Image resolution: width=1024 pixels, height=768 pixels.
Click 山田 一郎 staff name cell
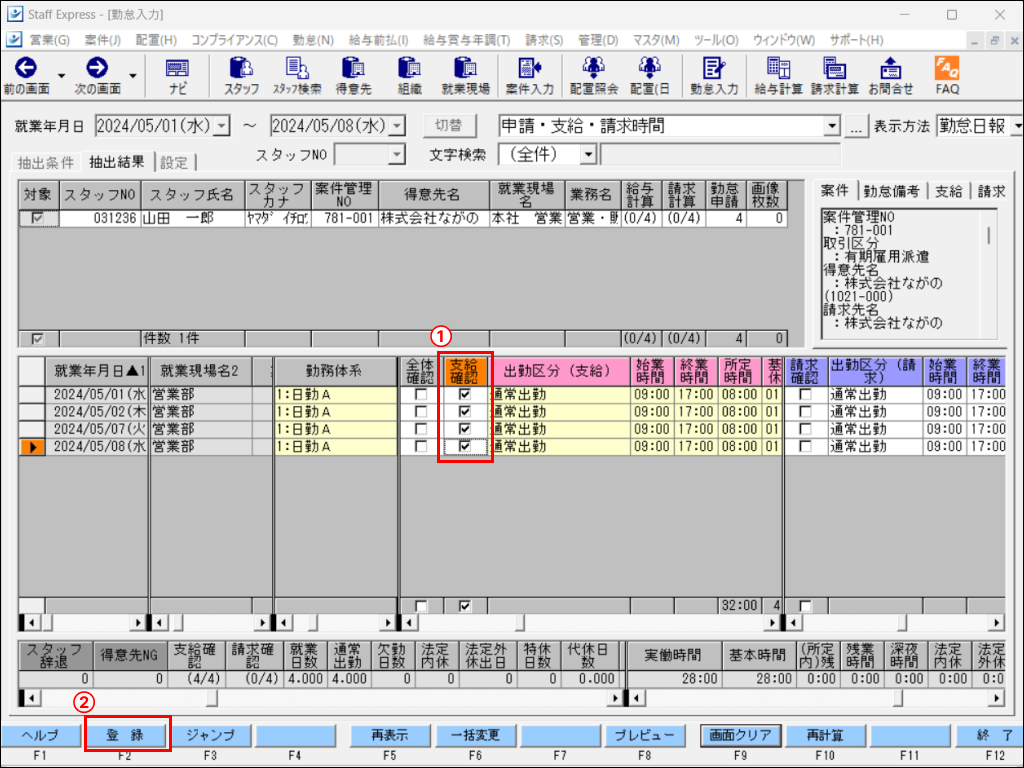click(x=193, y=218)
